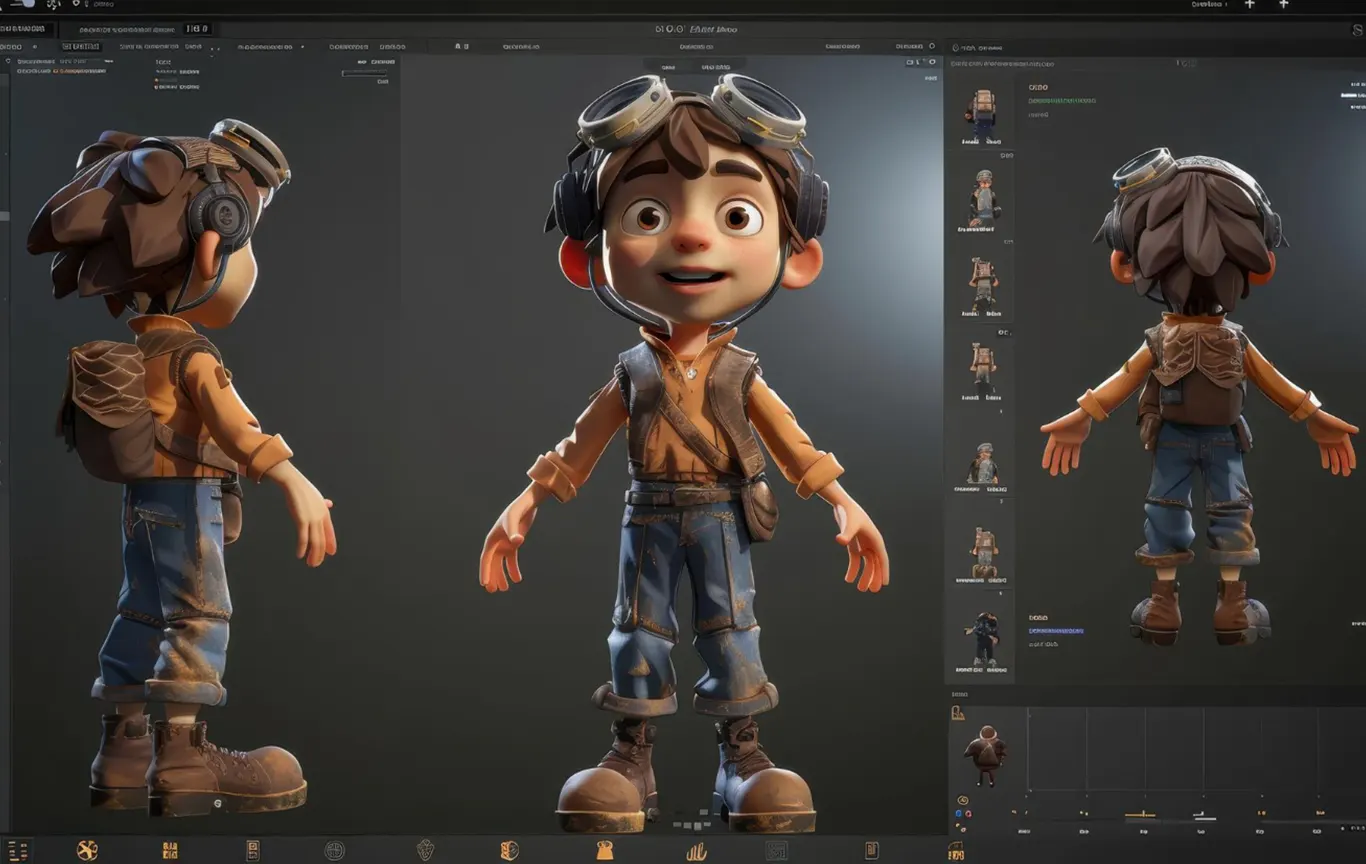Click the orange bell-shaped icon in bottom toolbar

tap(604, 850)
